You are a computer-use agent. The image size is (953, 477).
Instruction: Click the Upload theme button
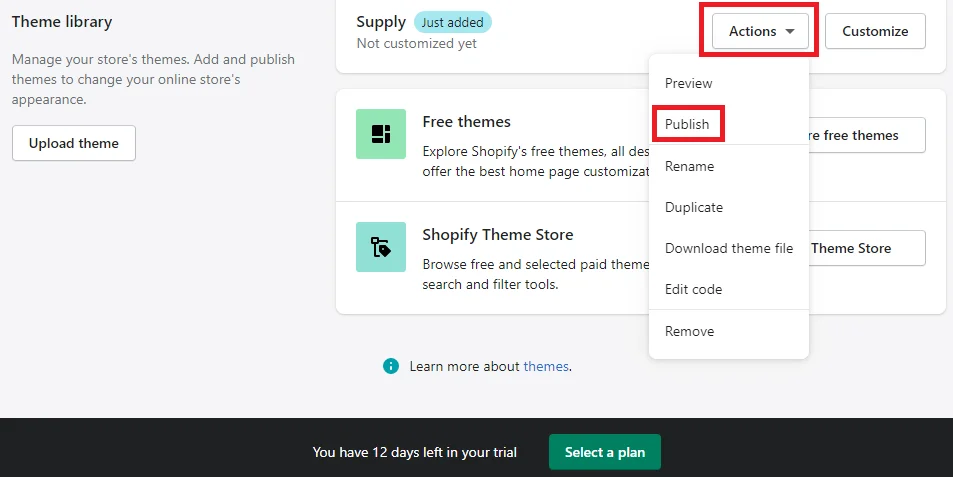point(74,143)
